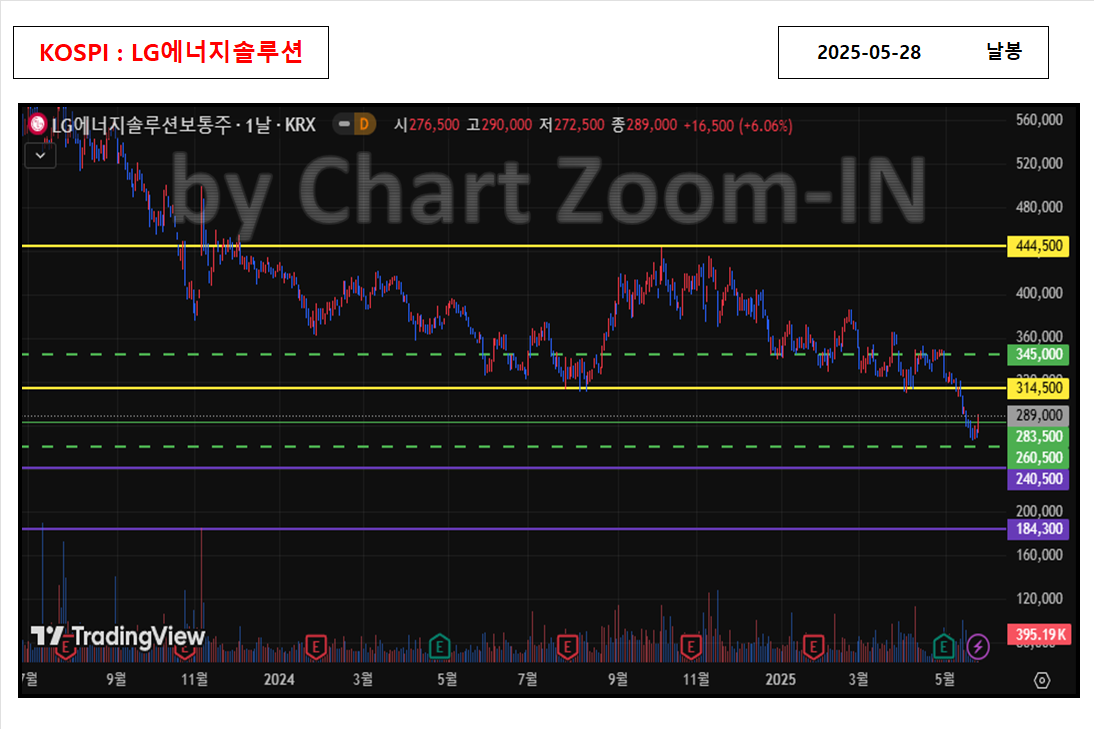Select the purple 184,300 price label
The image size is (1094, 729).
1038,529
